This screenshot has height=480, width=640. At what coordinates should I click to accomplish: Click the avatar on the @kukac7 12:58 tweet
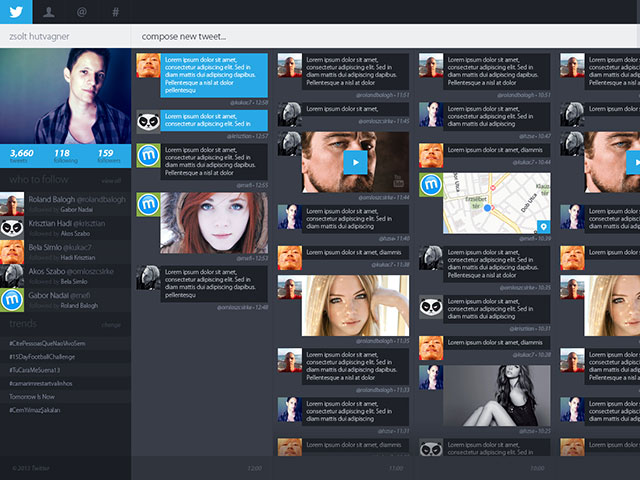pos(148,65)
